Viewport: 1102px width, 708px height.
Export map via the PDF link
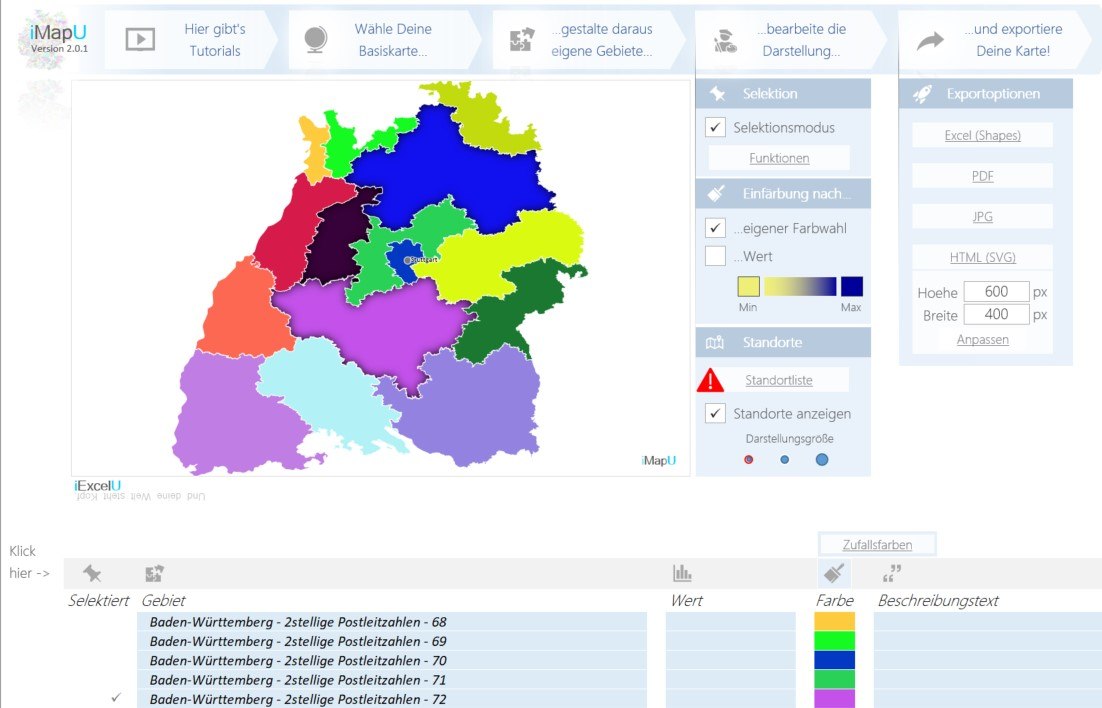tap(982, 176)
